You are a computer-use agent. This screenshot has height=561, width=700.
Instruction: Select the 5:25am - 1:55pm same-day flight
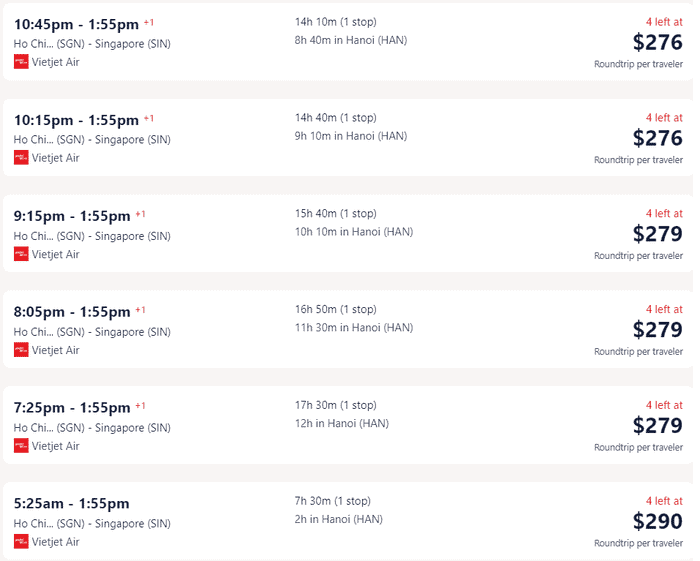(x=347, y=520)
